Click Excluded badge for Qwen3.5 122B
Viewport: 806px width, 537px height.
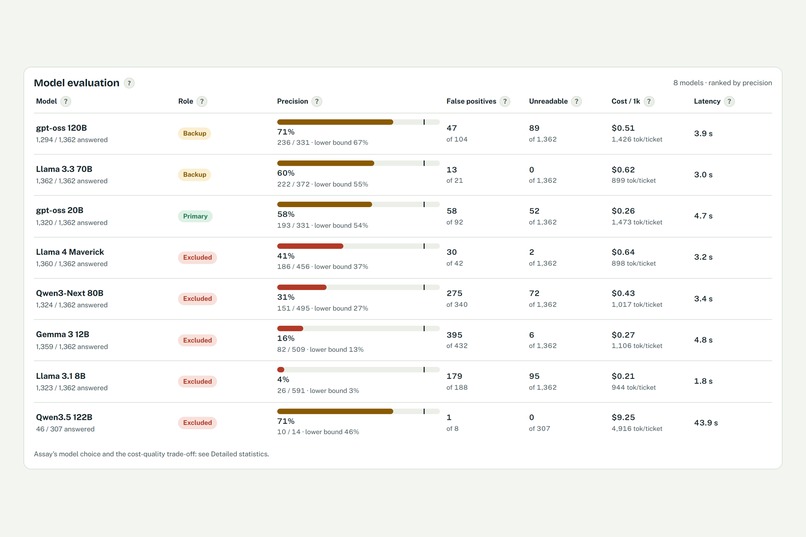(197, 422)
